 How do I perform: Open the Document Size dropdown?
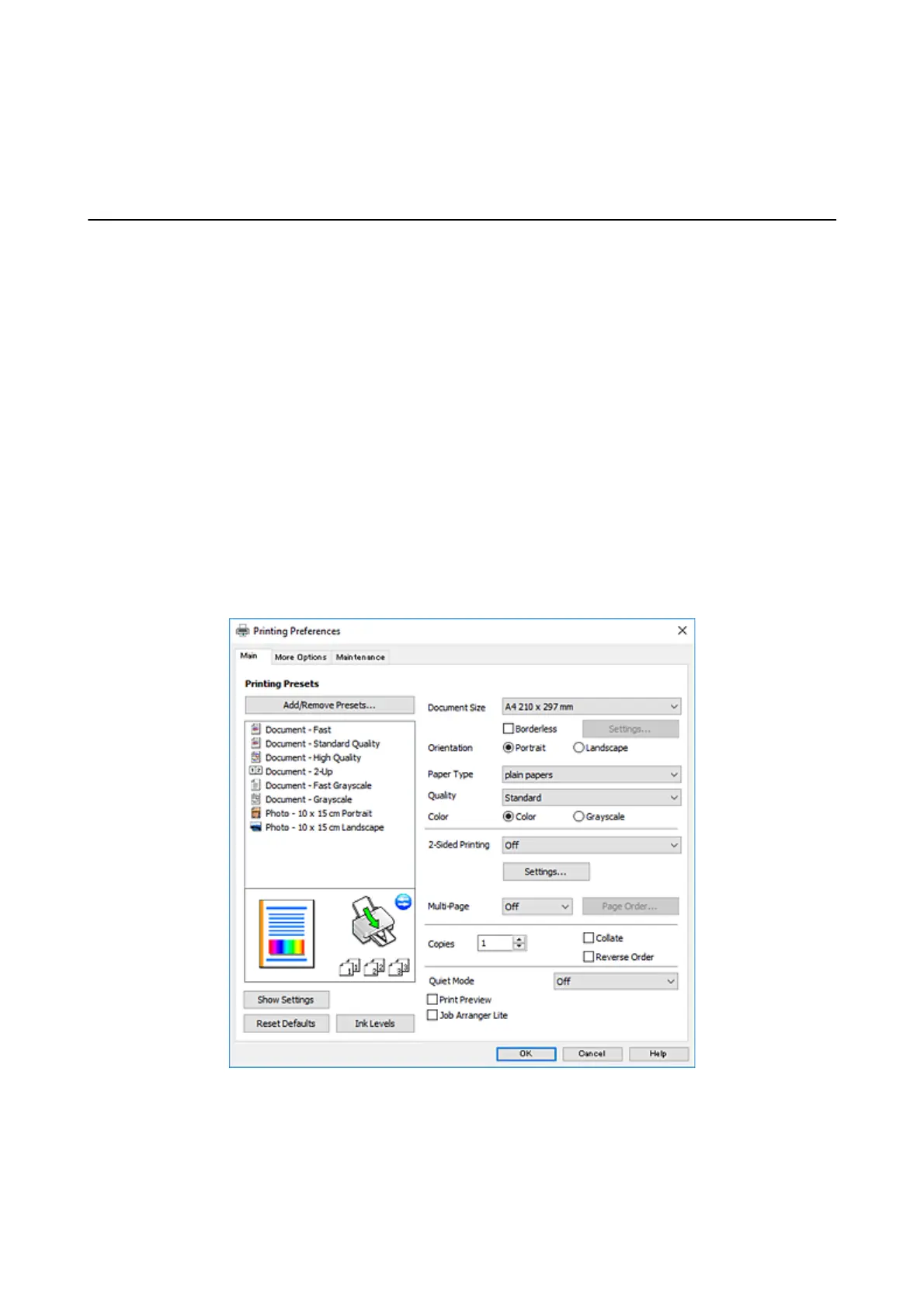pos(591,707)
